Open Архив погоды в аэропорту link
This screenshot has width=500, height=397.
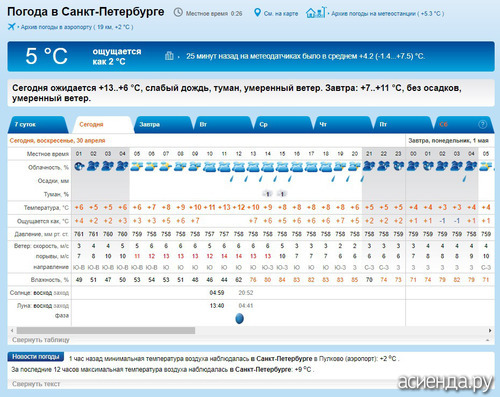pyautogui.click(x=77, y=27)
